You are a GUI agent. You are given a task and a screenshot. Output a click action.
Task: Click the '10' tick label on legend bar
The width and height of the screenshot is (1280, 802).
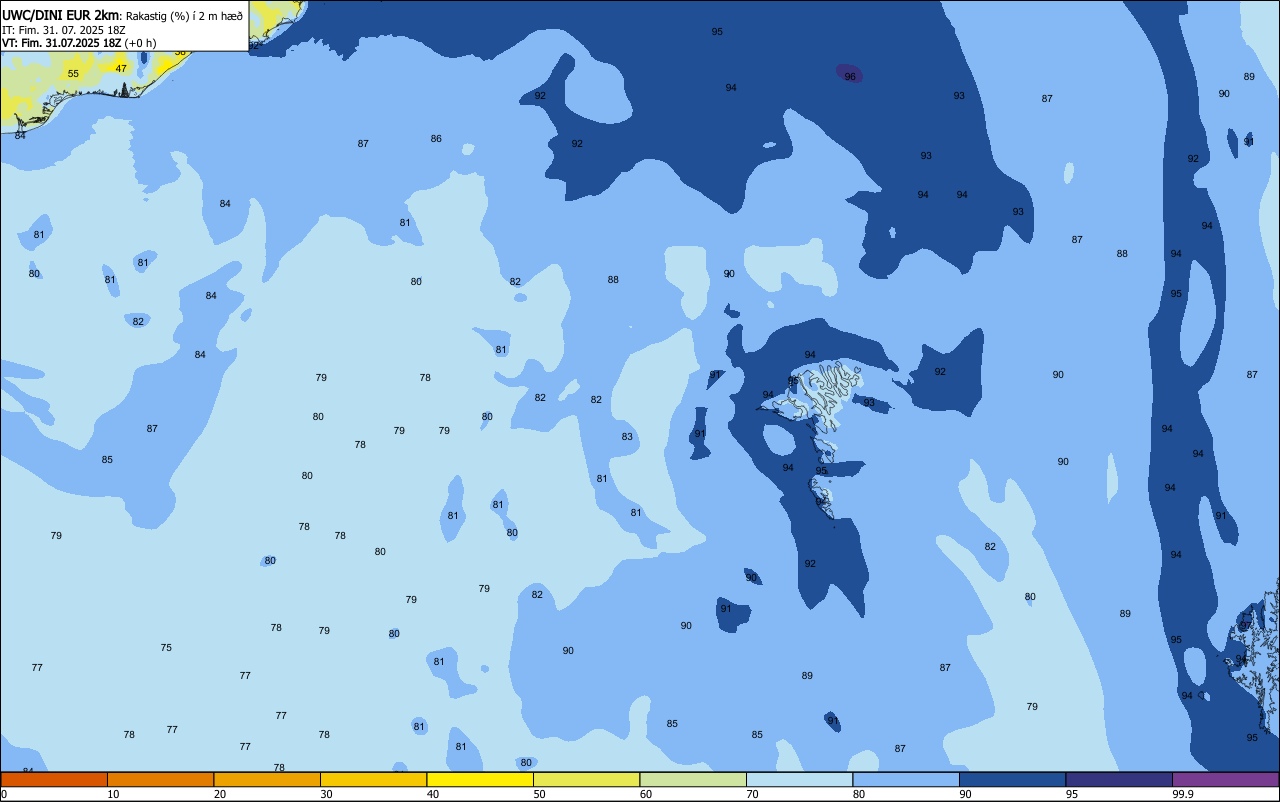[x=114, y=794]
